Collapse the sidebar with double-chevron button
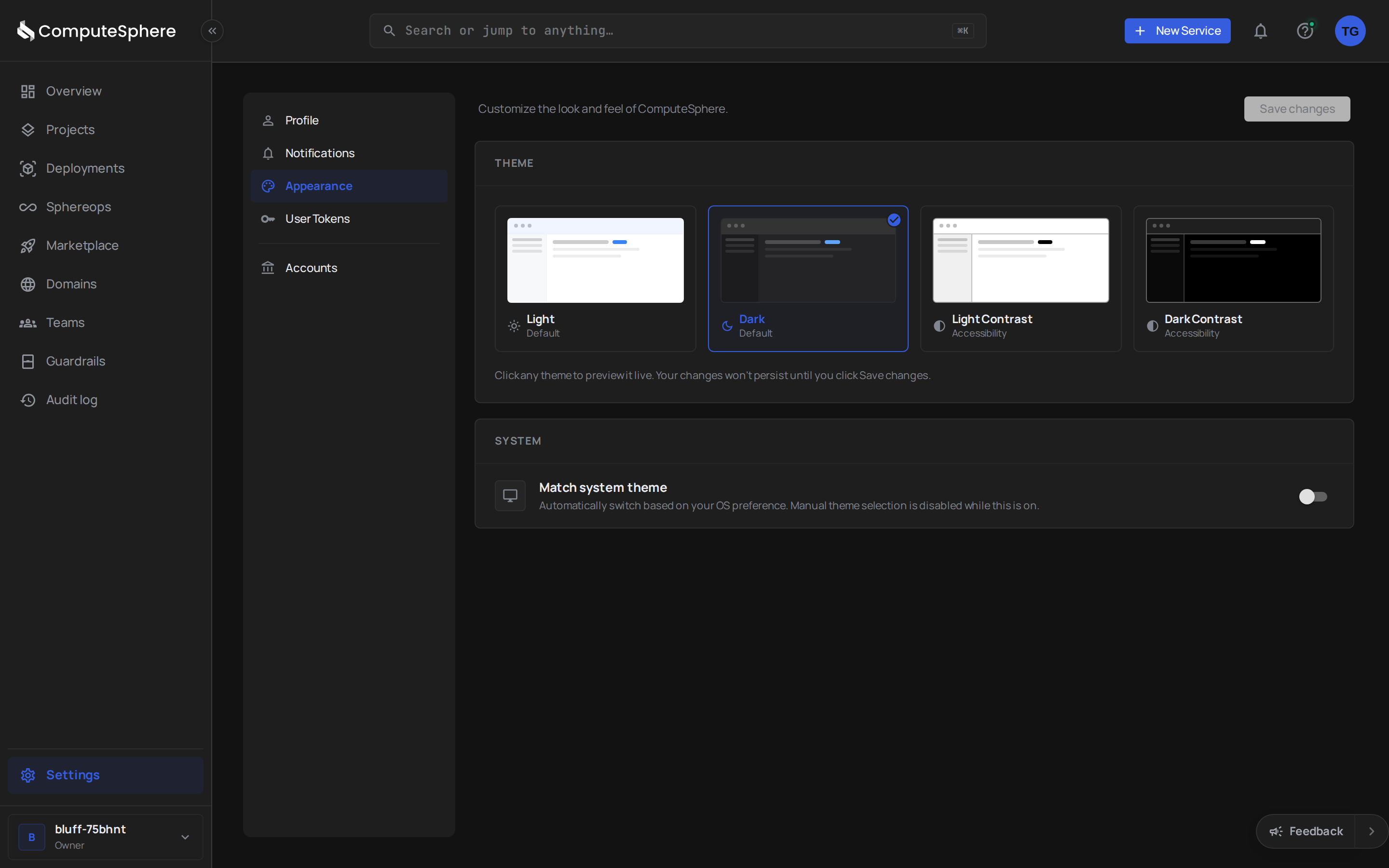 pyautogui.click(x=212, y=31)
